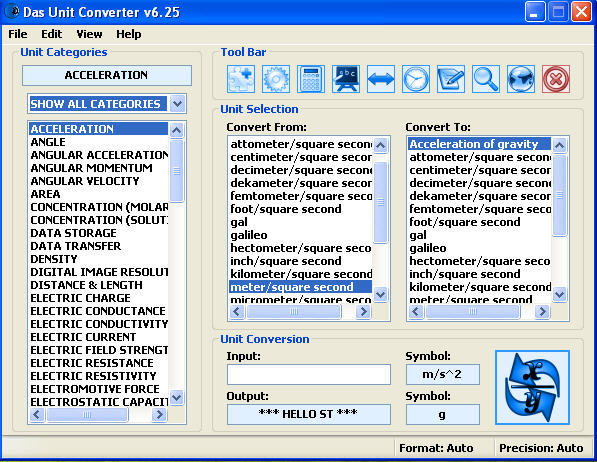The width and height of the screenshot is (597, 462).
Task: Choose inch/square second in Convert To
Action: (479, 274)
